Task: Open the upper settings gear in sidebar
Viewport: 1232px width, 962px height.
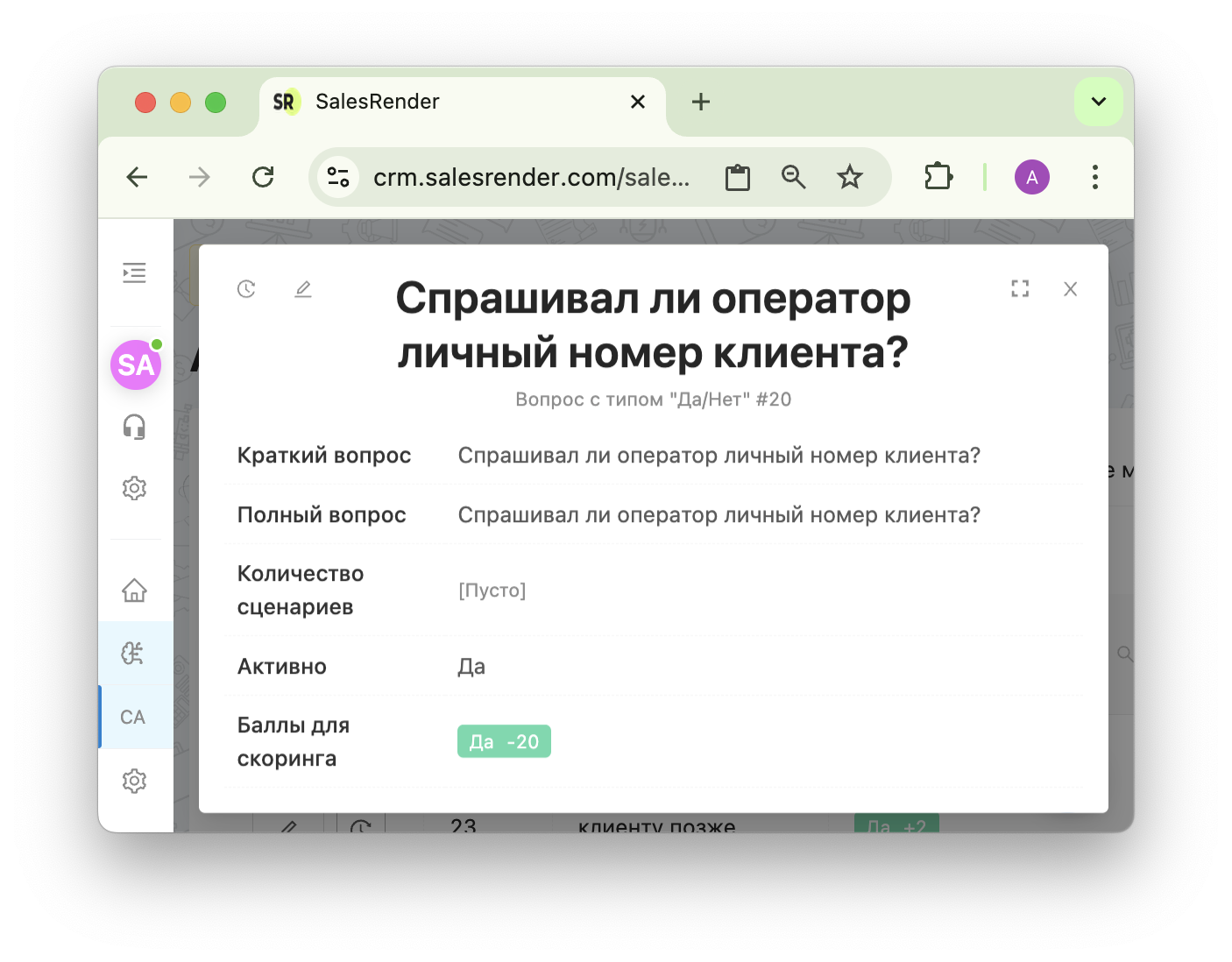Action: pos(134,488)
